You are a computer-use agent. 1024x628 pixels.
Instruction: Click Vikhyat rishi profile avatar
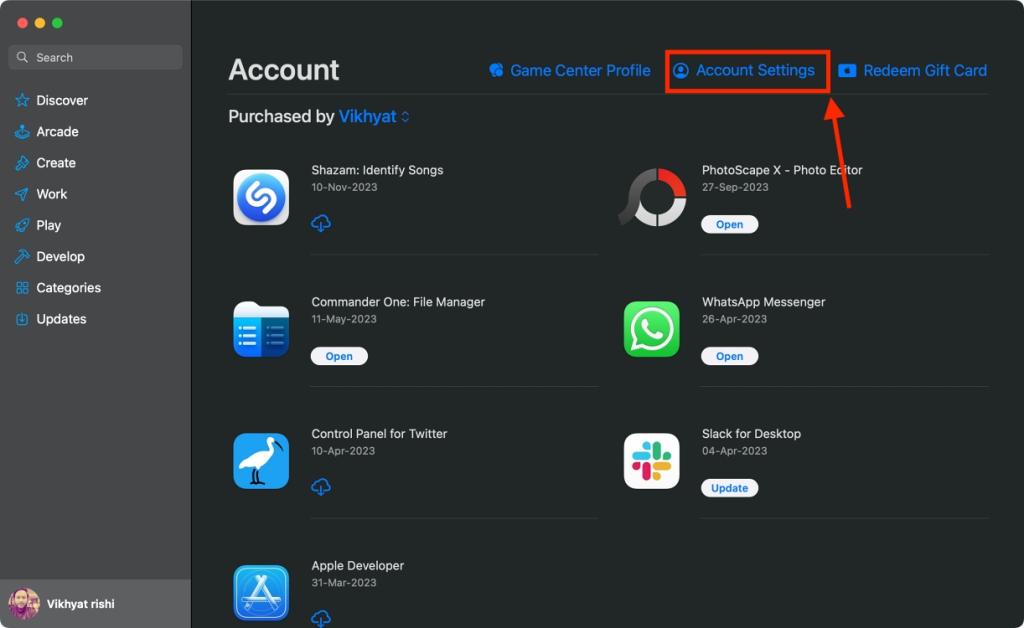pos(24,604)
